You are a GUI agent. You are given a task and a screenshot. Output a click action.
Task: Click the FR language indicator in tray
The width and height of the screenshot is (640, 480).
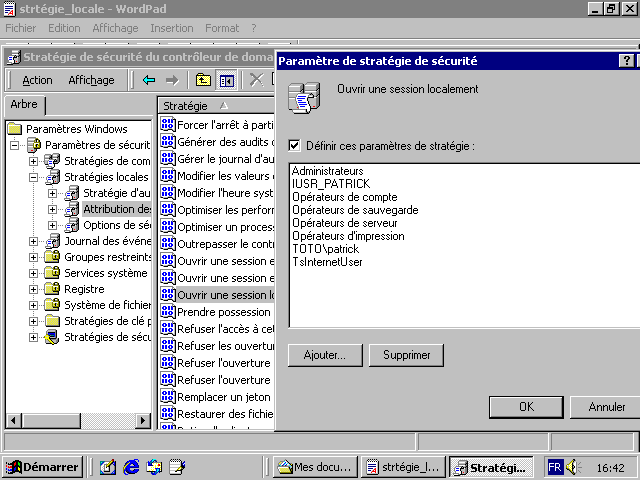point(554,467)
